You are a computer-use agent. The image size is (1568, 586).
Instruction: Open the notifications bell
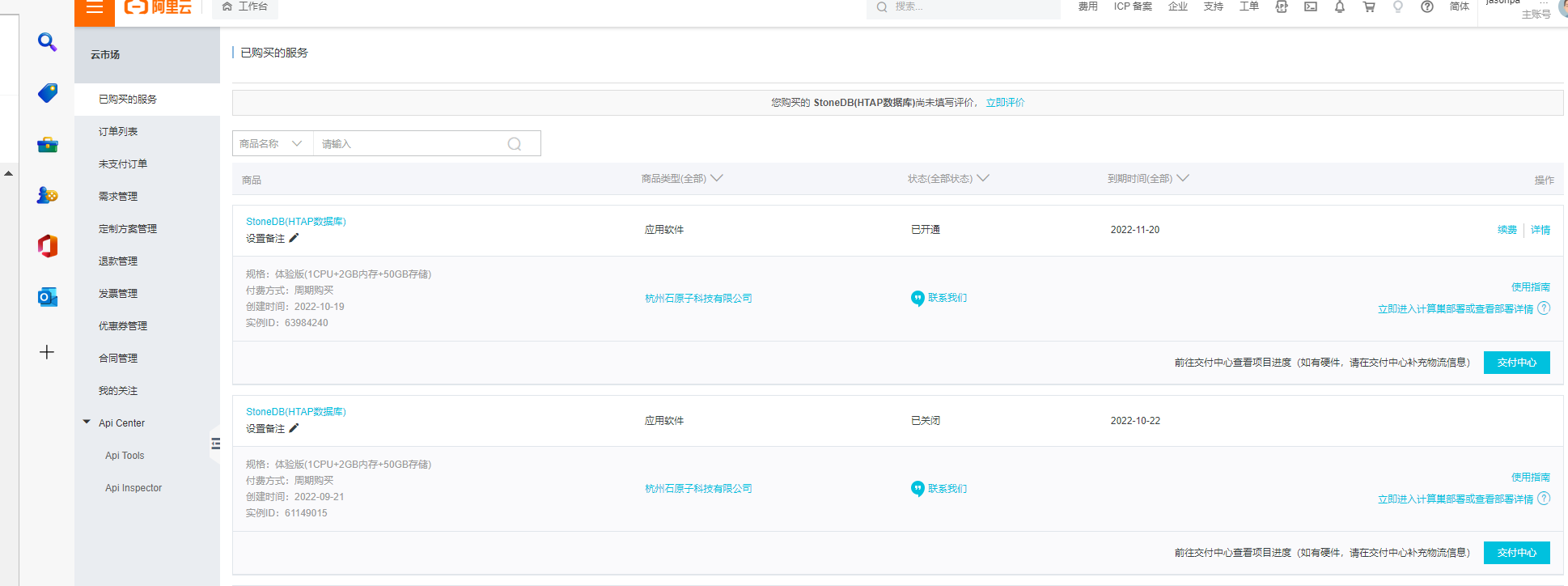tap(1340, 6)
